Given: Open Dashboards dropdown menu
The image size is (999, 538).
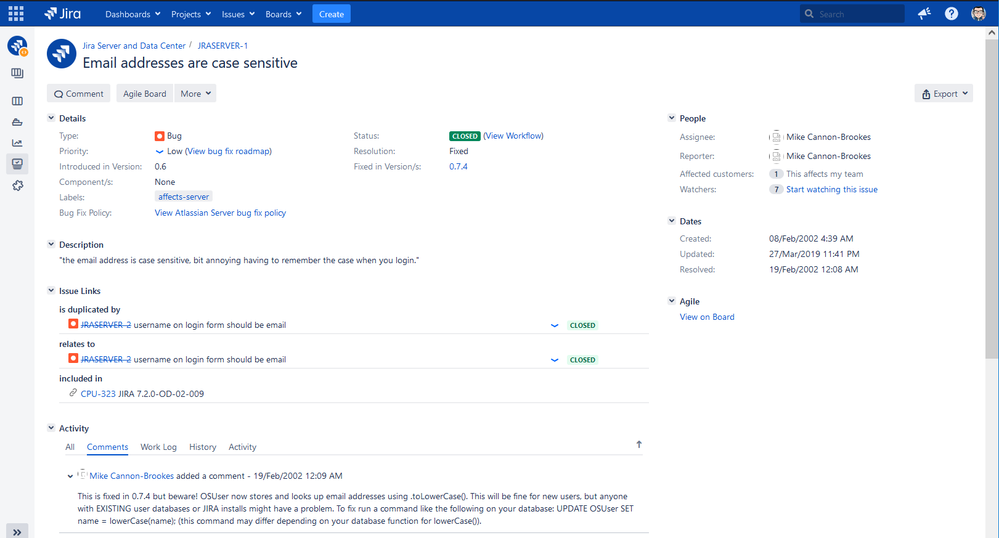Looking at the screenshot, I should (x=133, y=14).
